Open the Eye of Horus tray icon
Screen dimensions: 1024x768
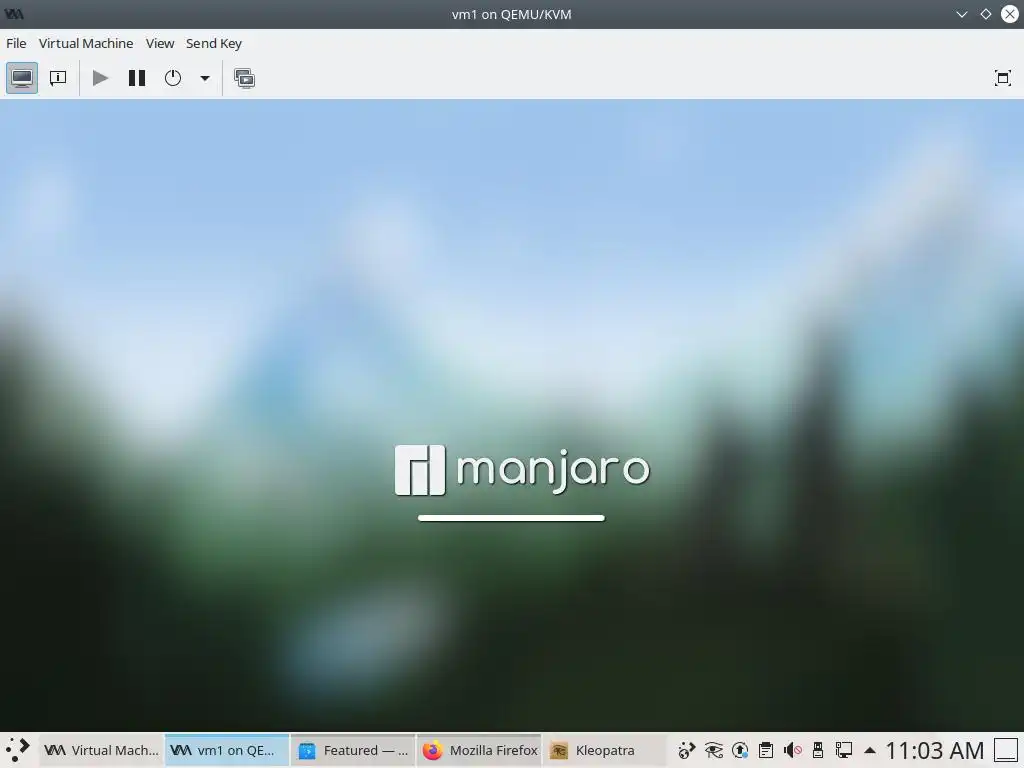click(x=713, y=750)
